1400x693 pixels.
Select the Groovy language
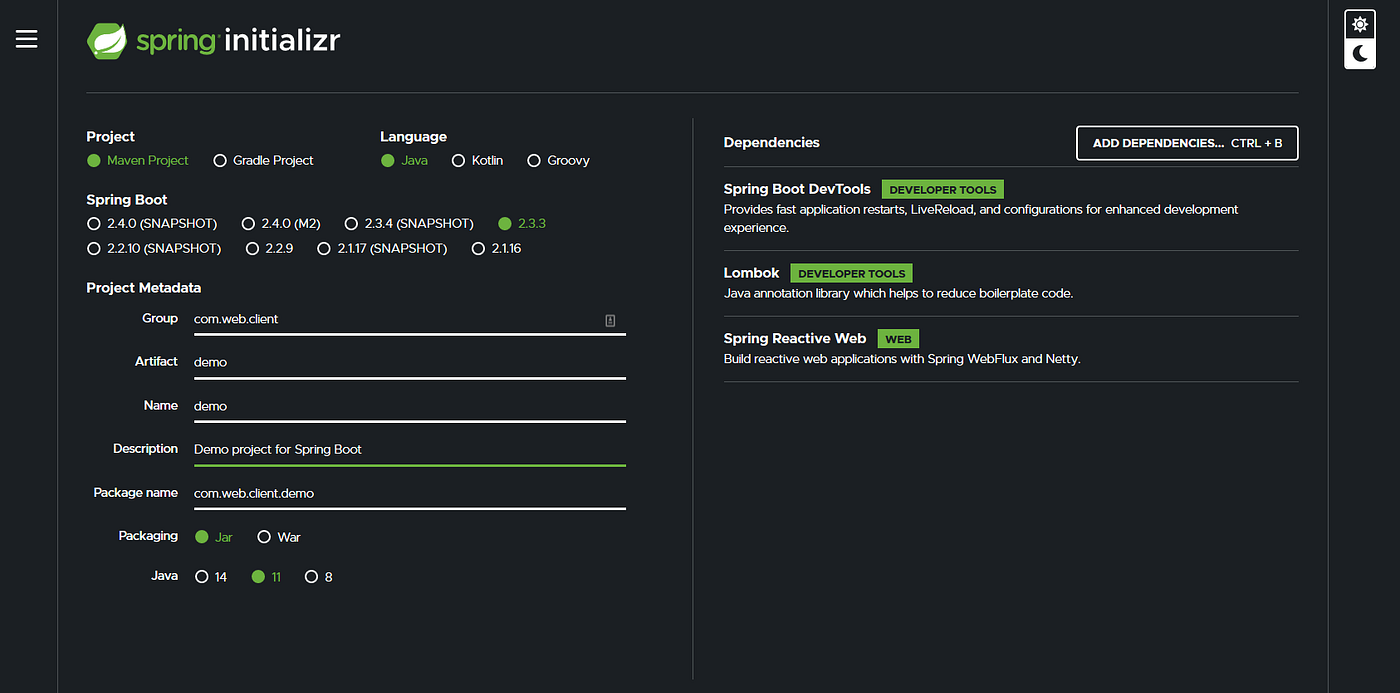pyautogui.click(x=533, y=160)
